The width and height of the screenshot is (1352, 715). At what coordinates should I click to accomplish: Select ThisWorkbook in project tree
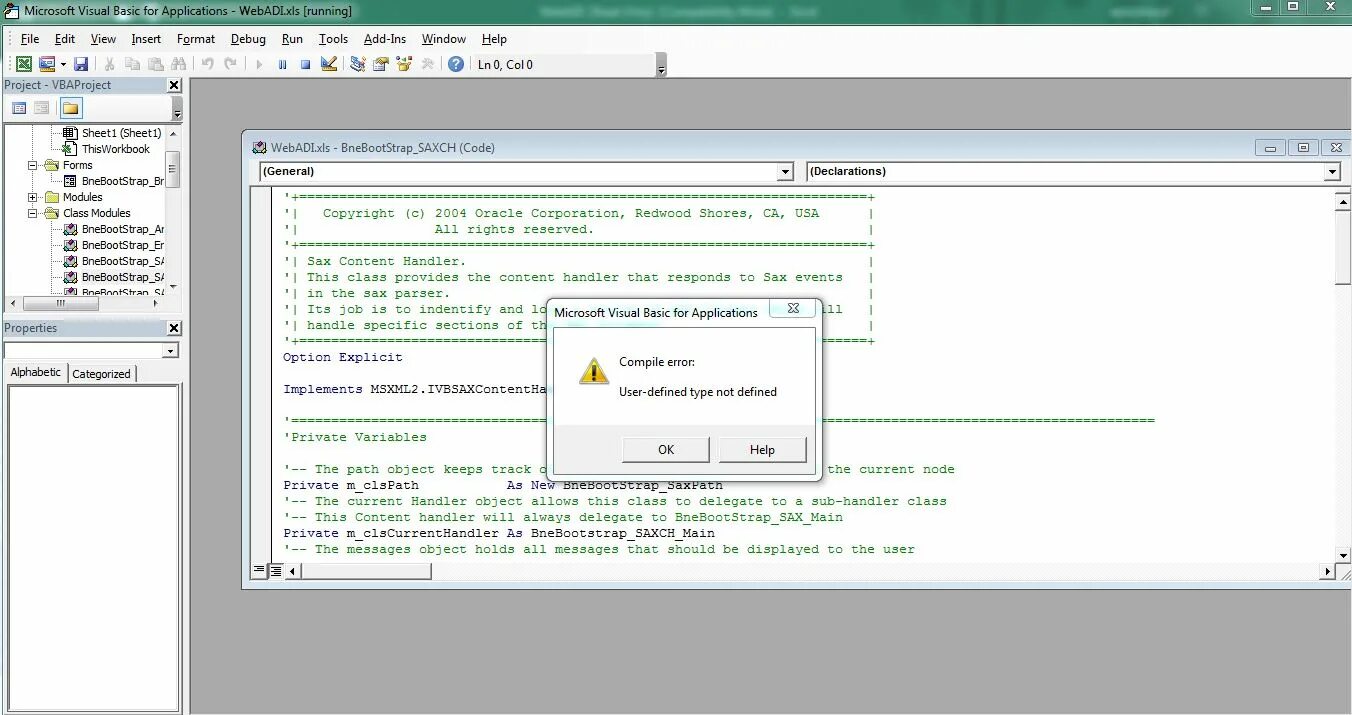coord(116,149)
